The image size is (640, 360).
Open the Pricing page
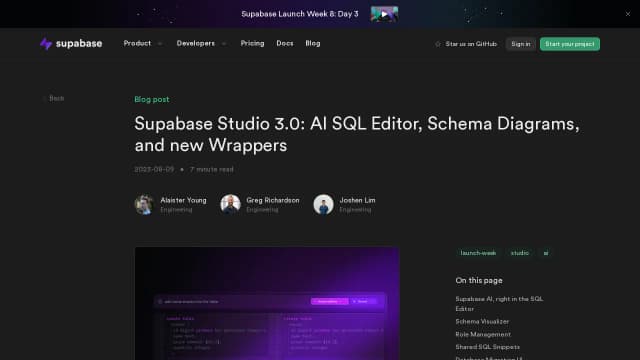252,43
